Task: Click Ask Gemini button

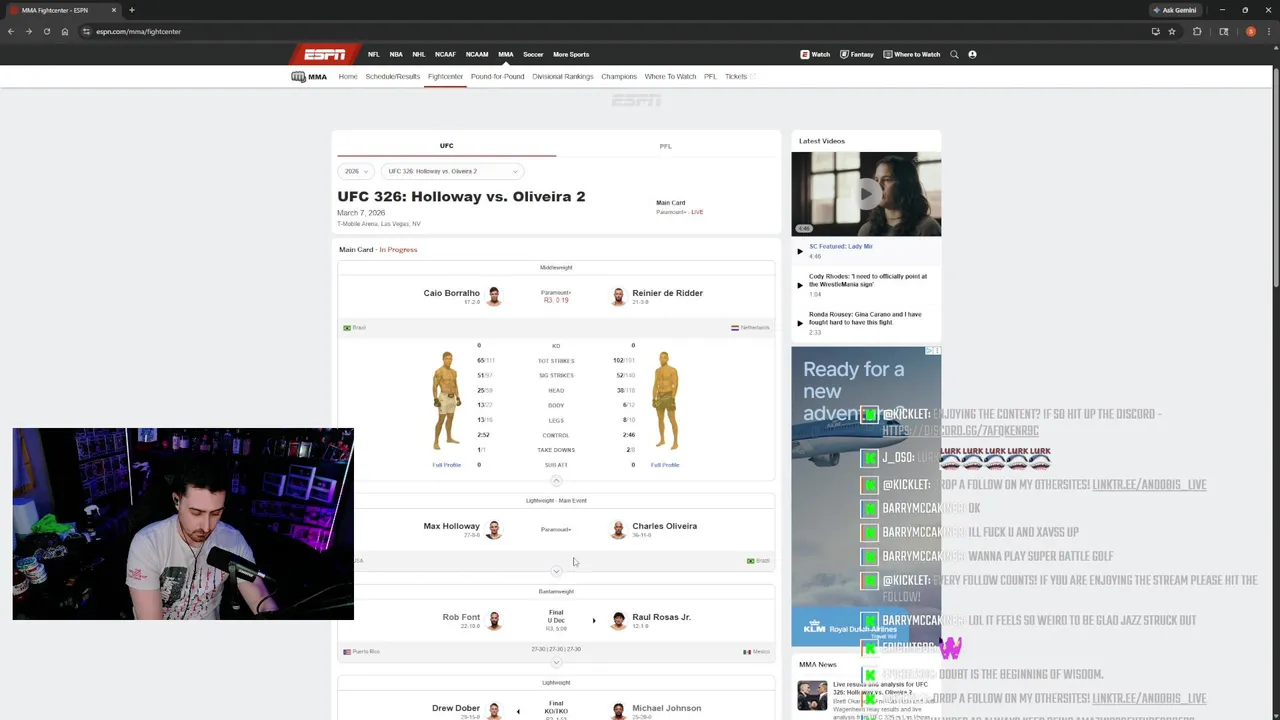Action: pos(1174,10)
